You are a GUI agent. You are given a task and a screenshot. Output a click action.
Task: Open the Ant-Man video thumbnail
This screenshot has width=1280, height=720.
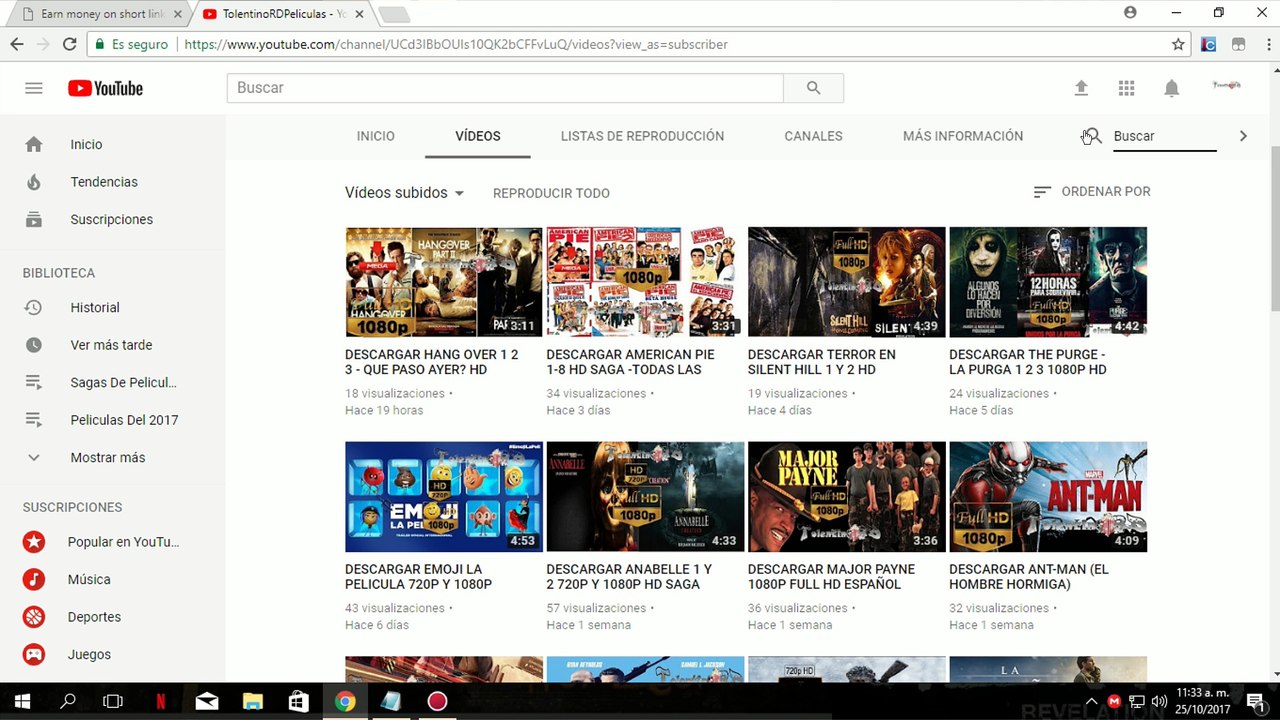[1048, 497]
